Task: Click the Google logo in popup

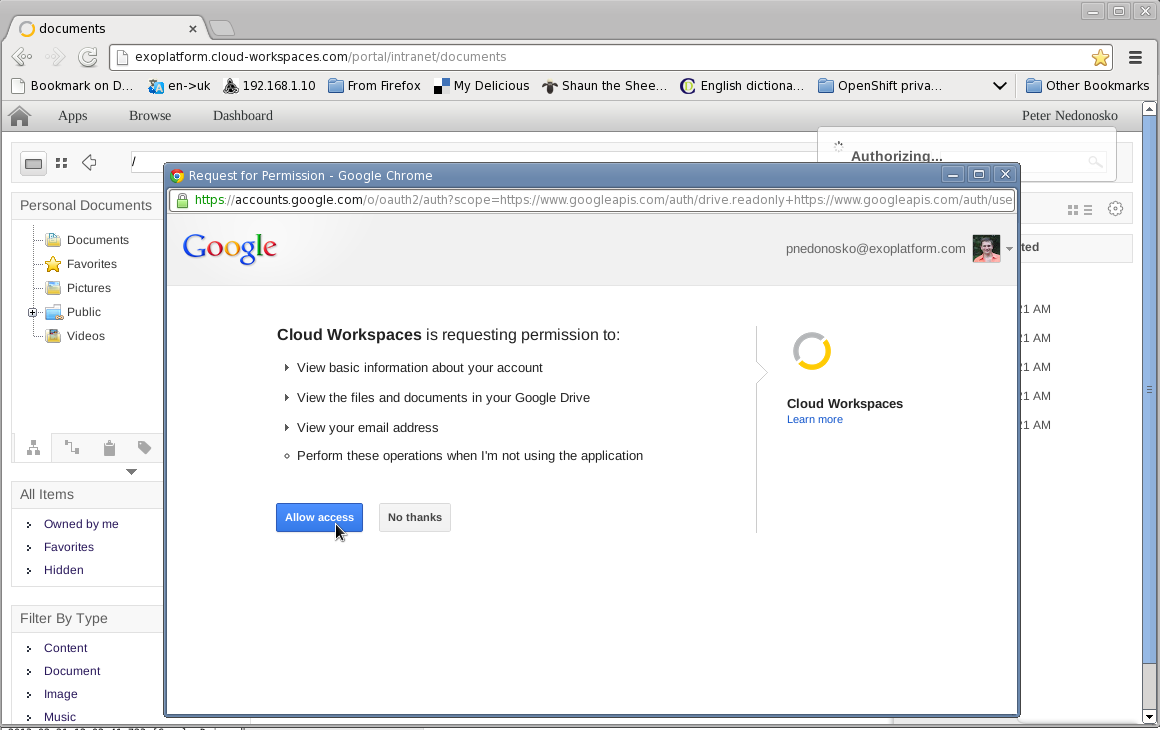Action: pyautogui.click(x=230, y=248)
